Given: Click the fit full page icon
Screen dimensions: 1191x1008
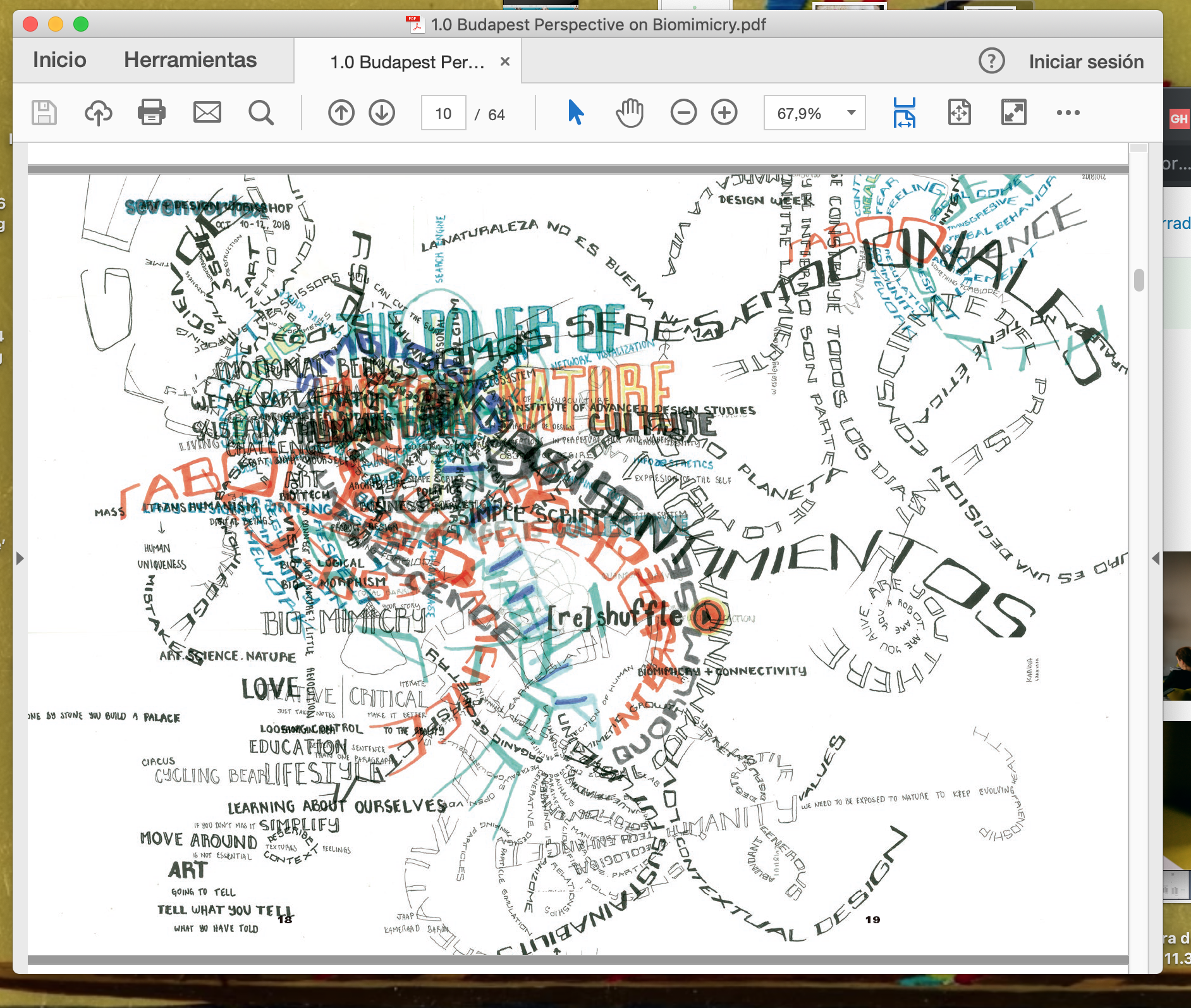Looking at the screenshot, I should pos(959,113).
